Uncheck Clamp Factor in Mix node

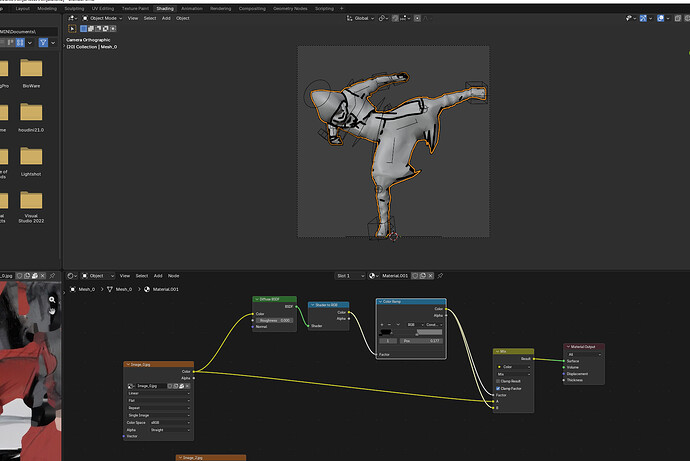498,388
